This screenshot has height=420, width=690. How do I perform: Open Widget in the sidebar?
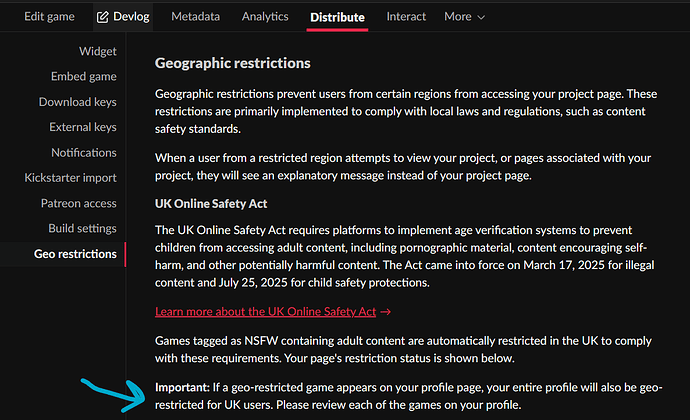(x=98, y=52)
